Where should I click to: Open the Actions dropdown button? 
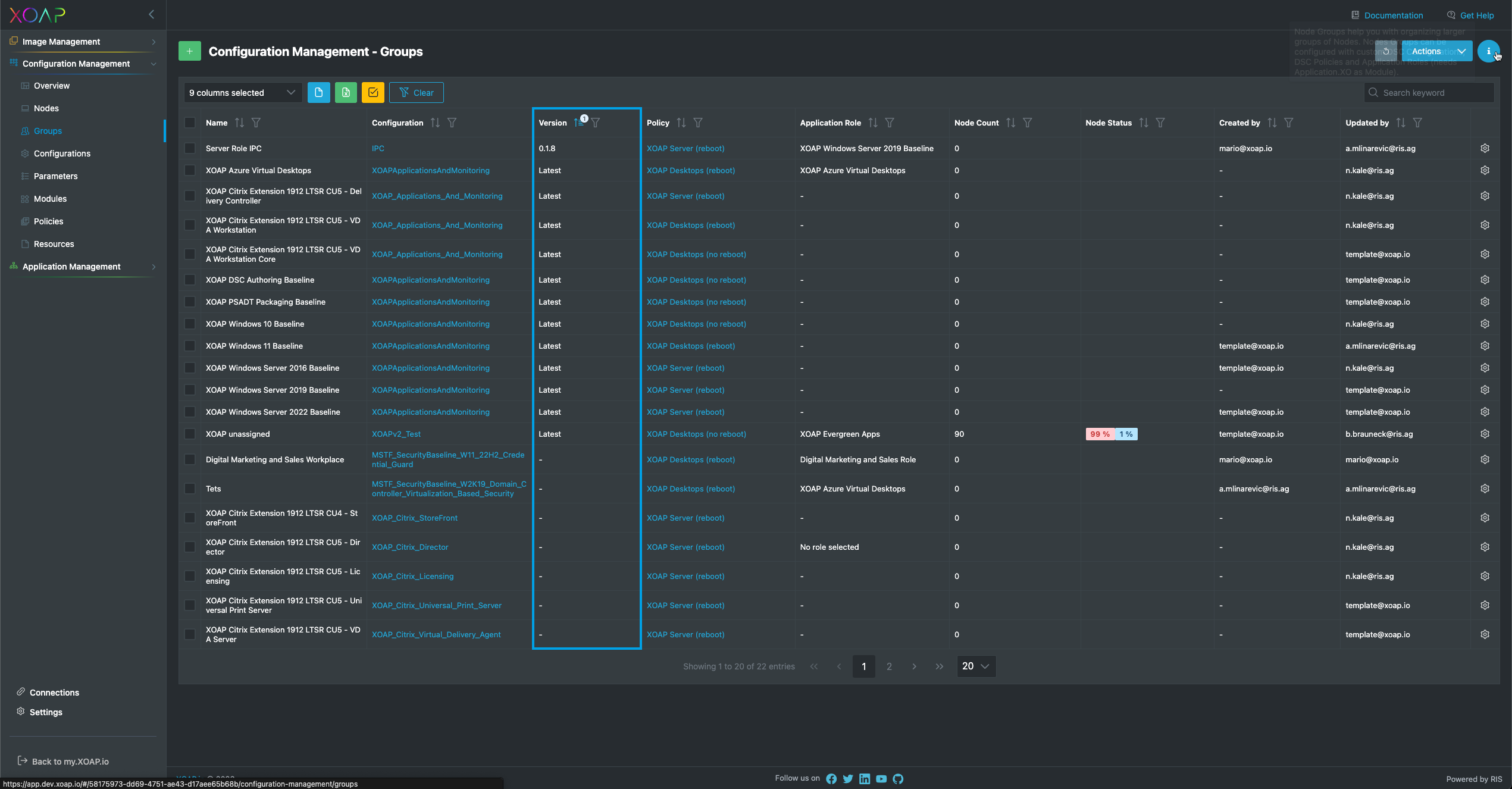click(x=1437, y=51)
